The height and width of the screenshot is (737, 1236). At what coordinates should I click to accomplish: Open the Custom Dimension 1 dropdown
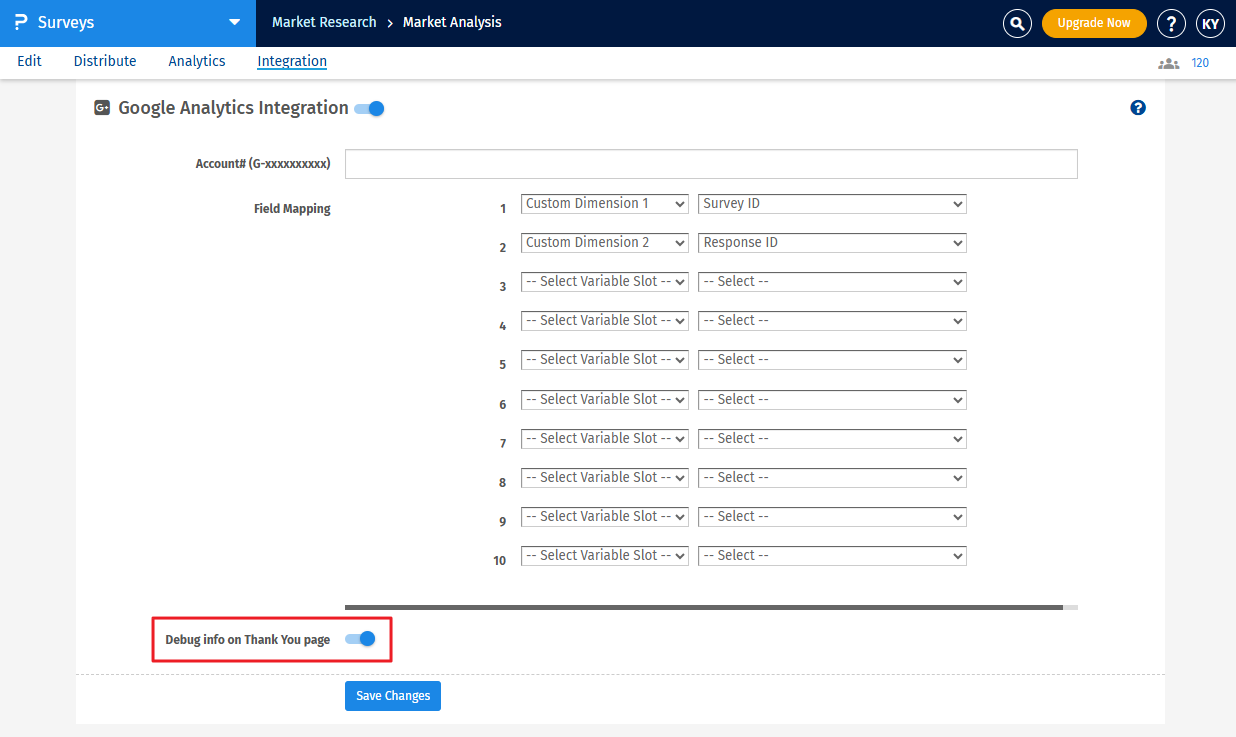click(605, 204)
